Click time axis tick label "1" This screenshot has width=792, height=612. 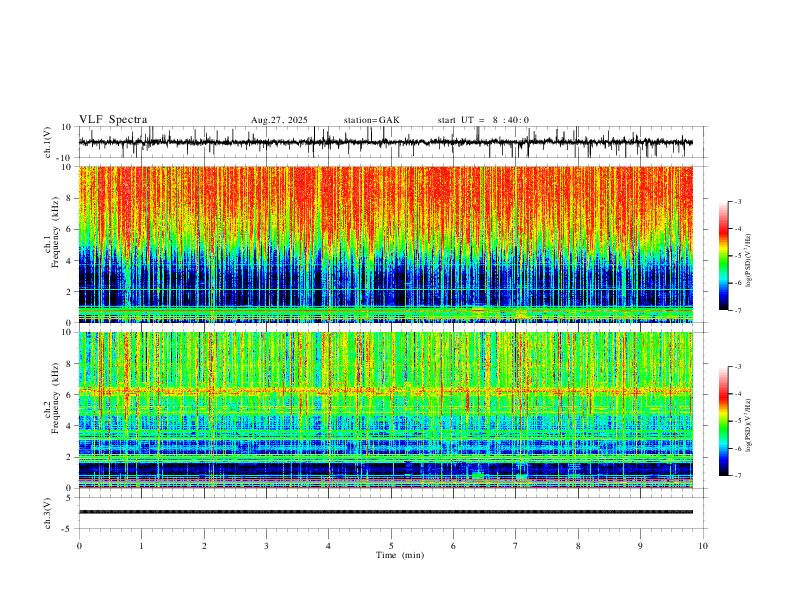click(x=141, y=546)
